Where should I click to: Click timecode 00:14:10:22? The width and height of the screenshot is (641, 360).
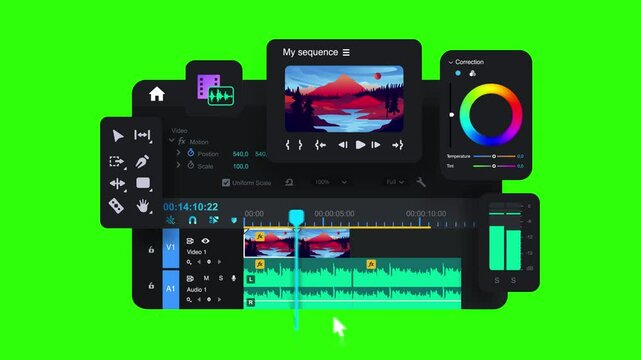(x=191, y=207)
